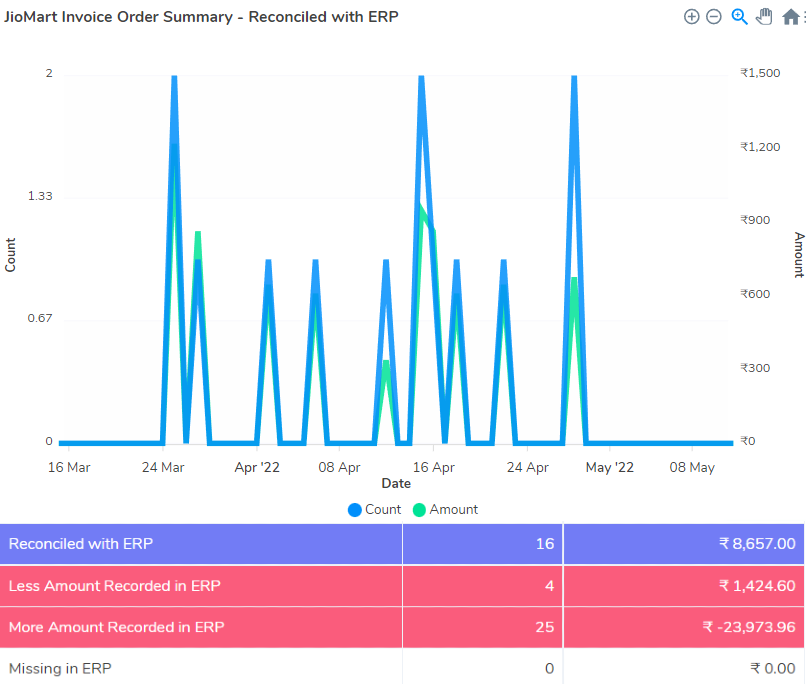Click the amount ₹ 8,657.00
Viewport: 806px width, 684px height.
pos(757,544)
